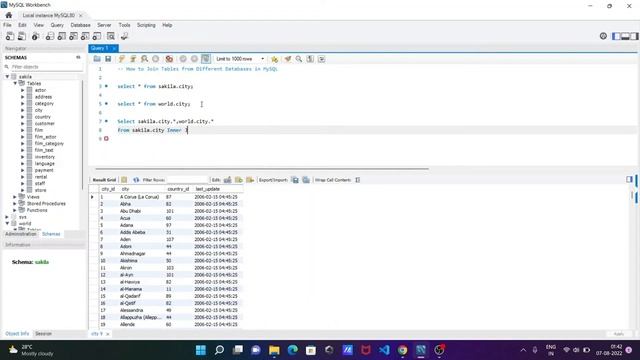
Task: Toggle word wrapping in the editor
Action: pos(322,59)
